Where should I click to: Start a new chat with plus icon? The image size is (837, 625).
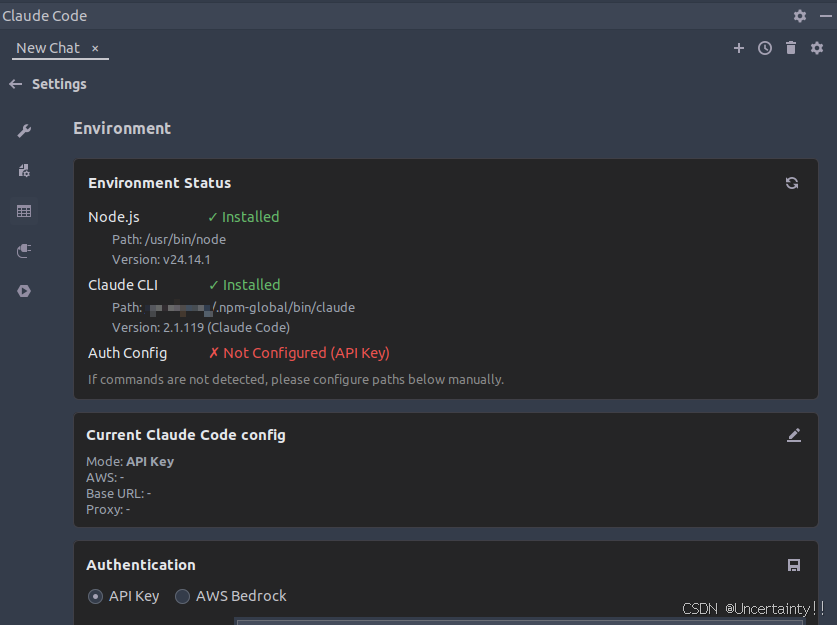[x=739, y=48]
